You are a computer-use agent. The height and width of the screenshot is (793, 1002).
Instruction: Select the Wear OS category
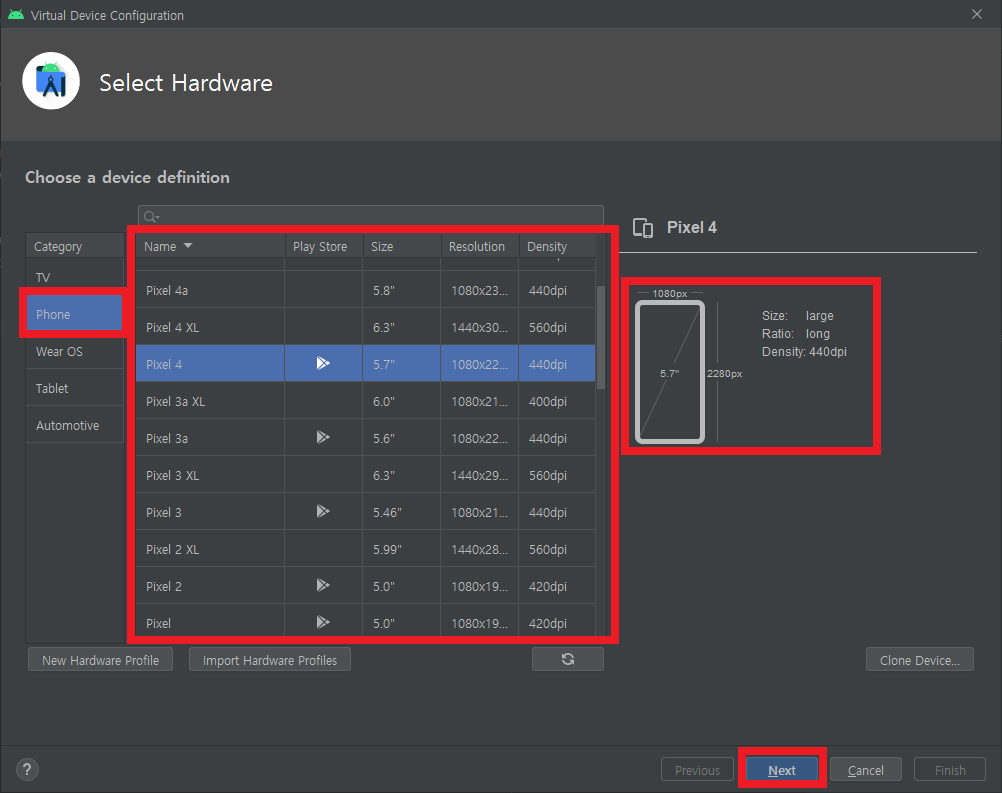[x=75, y=351]
